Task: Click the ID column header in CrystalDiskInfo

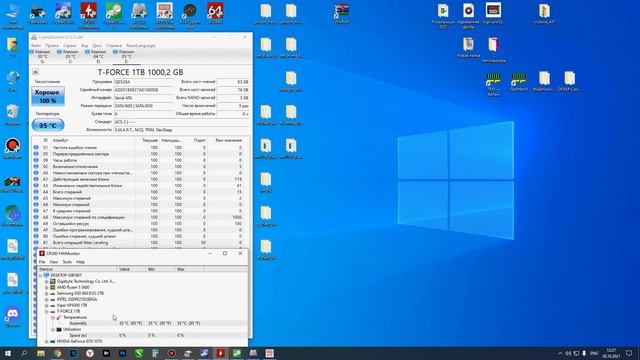Action: [46, 140]
